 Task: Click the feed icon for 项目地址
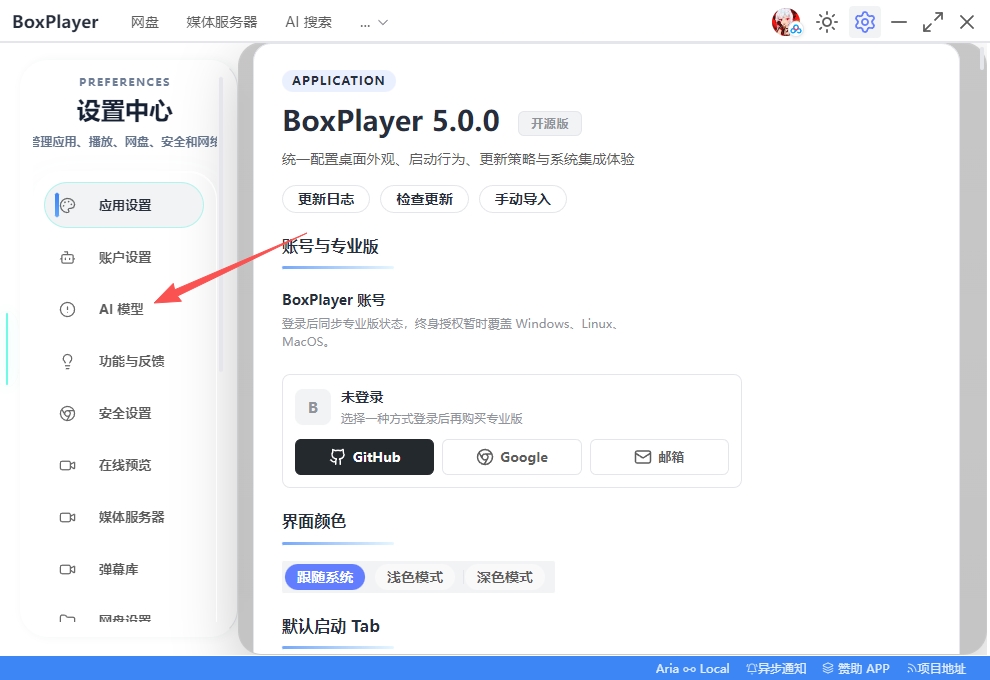pos(912,668)
